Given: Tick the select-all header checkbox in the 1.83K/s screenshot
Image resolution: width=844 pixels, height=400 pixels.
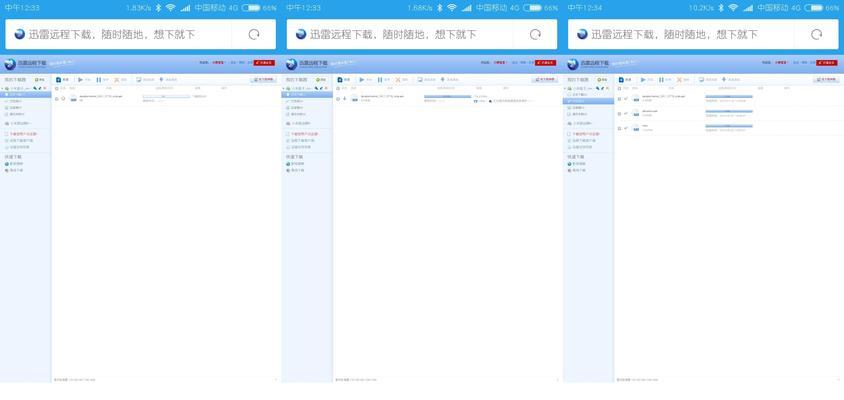Looking at the screenshot, I should (x=57, y=88).
